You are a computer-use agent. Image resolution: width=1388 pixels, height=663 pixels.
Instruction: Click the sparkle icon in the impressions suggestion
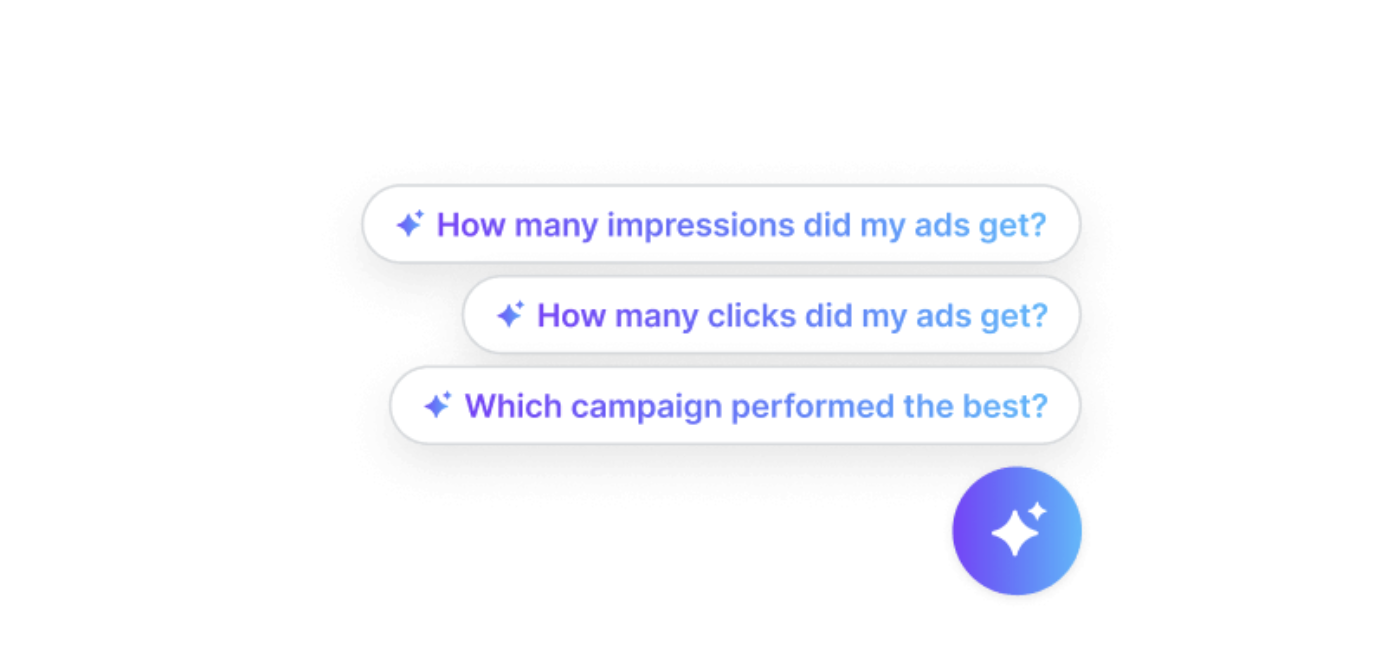[411, 225]
